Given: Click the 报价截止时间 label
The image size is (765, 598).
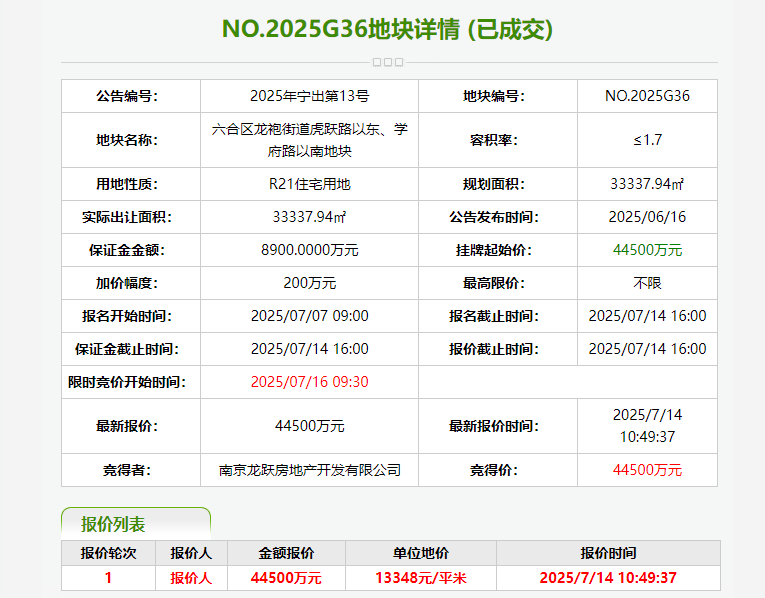Looking at the screenshot, I should [494, 349].
